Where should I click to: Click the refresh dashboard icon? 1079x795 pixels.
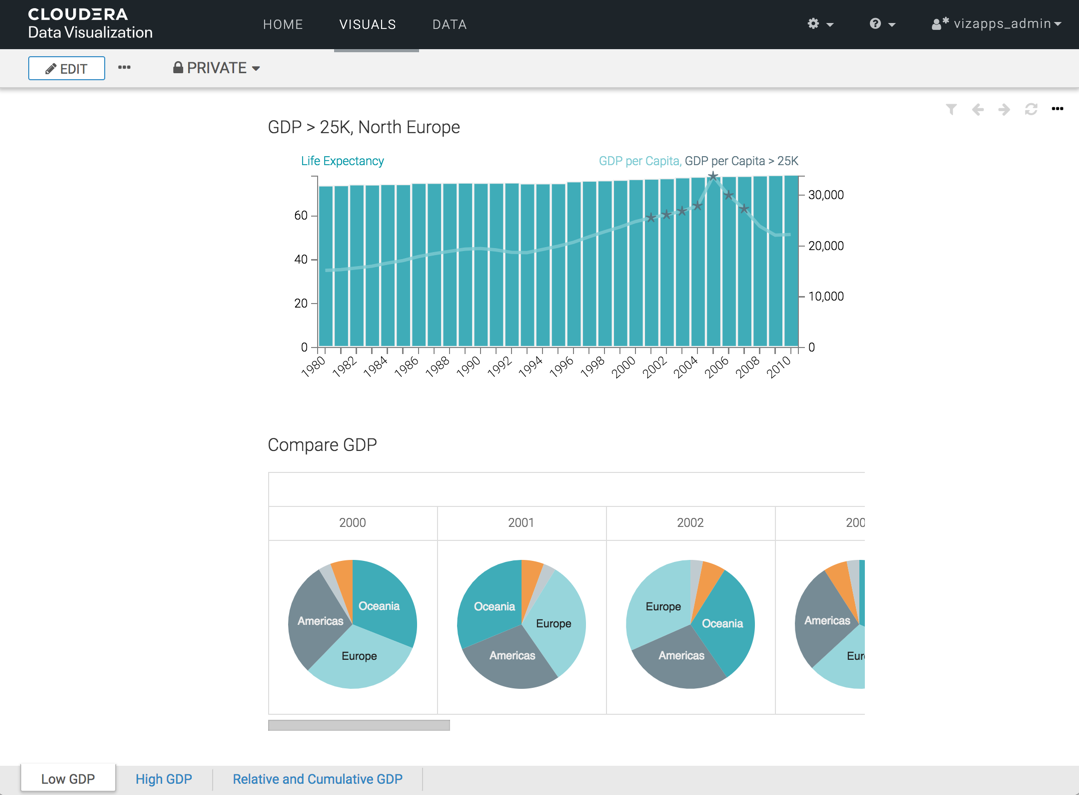1031,109
